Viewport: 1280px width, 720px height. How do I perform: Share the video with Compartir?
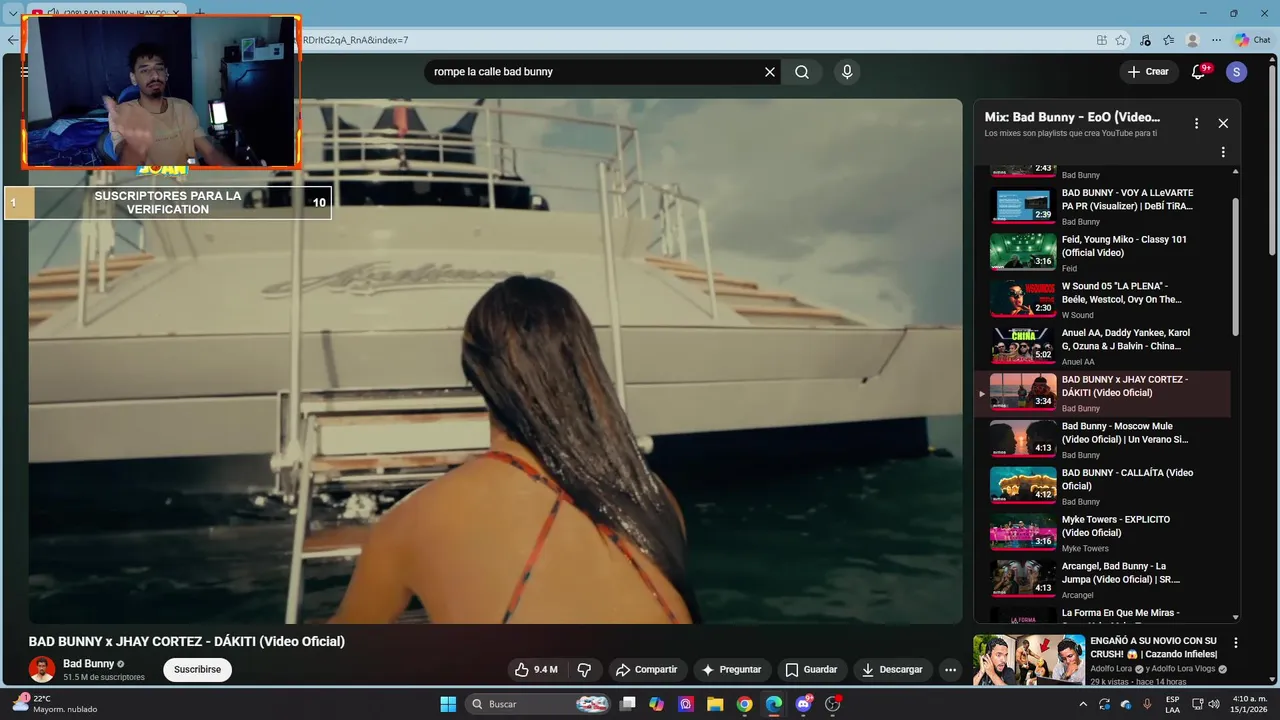coord(646,670)
